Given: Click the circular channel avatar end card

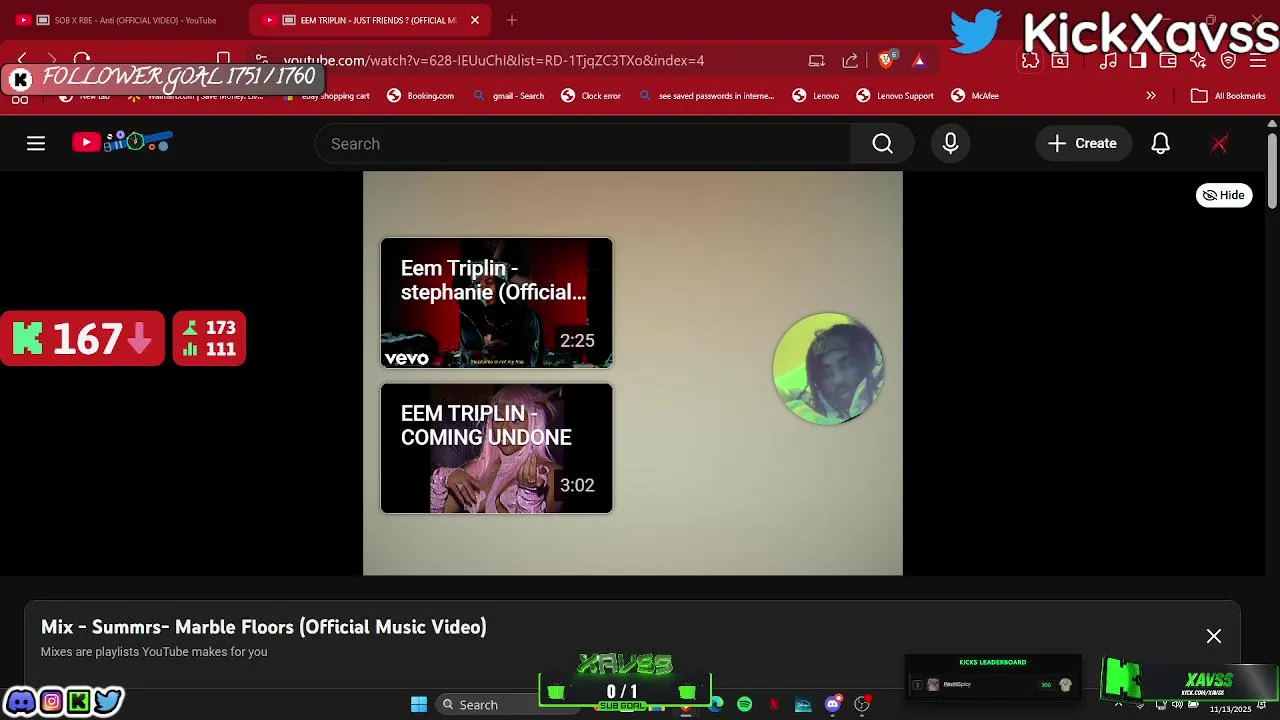Looking at the screenshot, I should point(828,369).
